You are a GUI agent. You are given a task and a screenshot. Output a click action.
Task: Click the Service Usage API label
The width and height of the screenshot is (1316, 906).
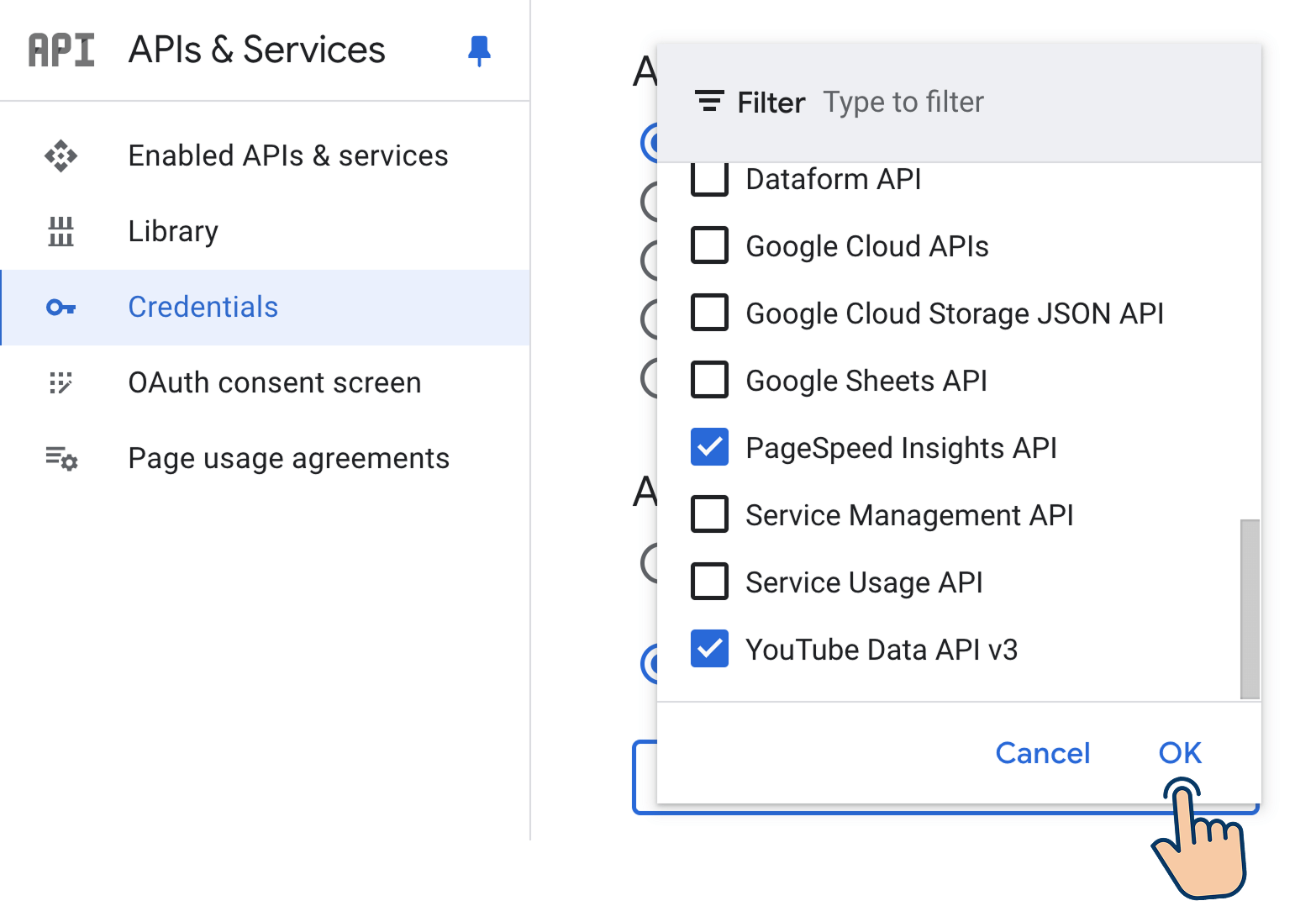coord(865,582)
